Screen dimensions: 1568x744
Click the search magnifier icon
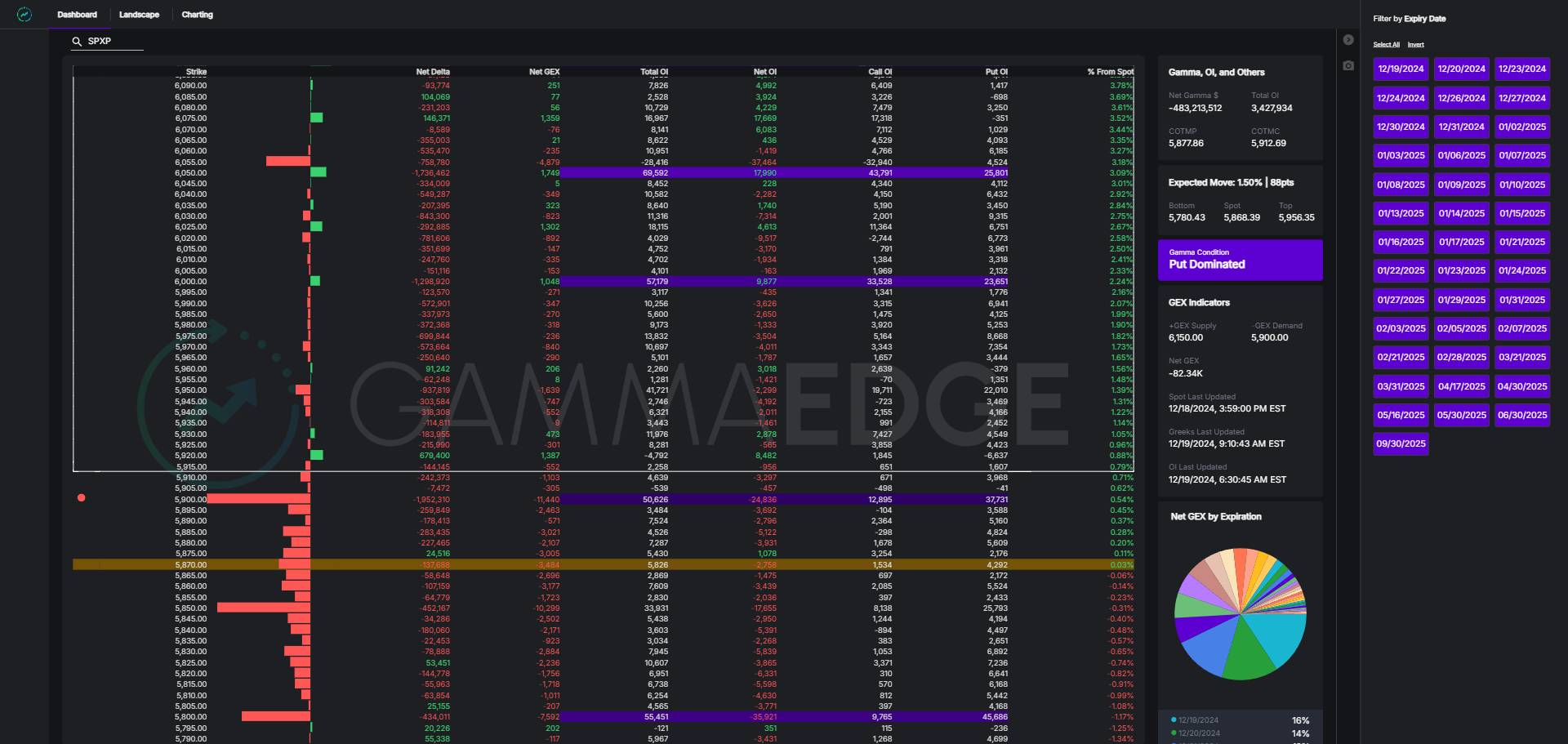[x=77, y=42]
